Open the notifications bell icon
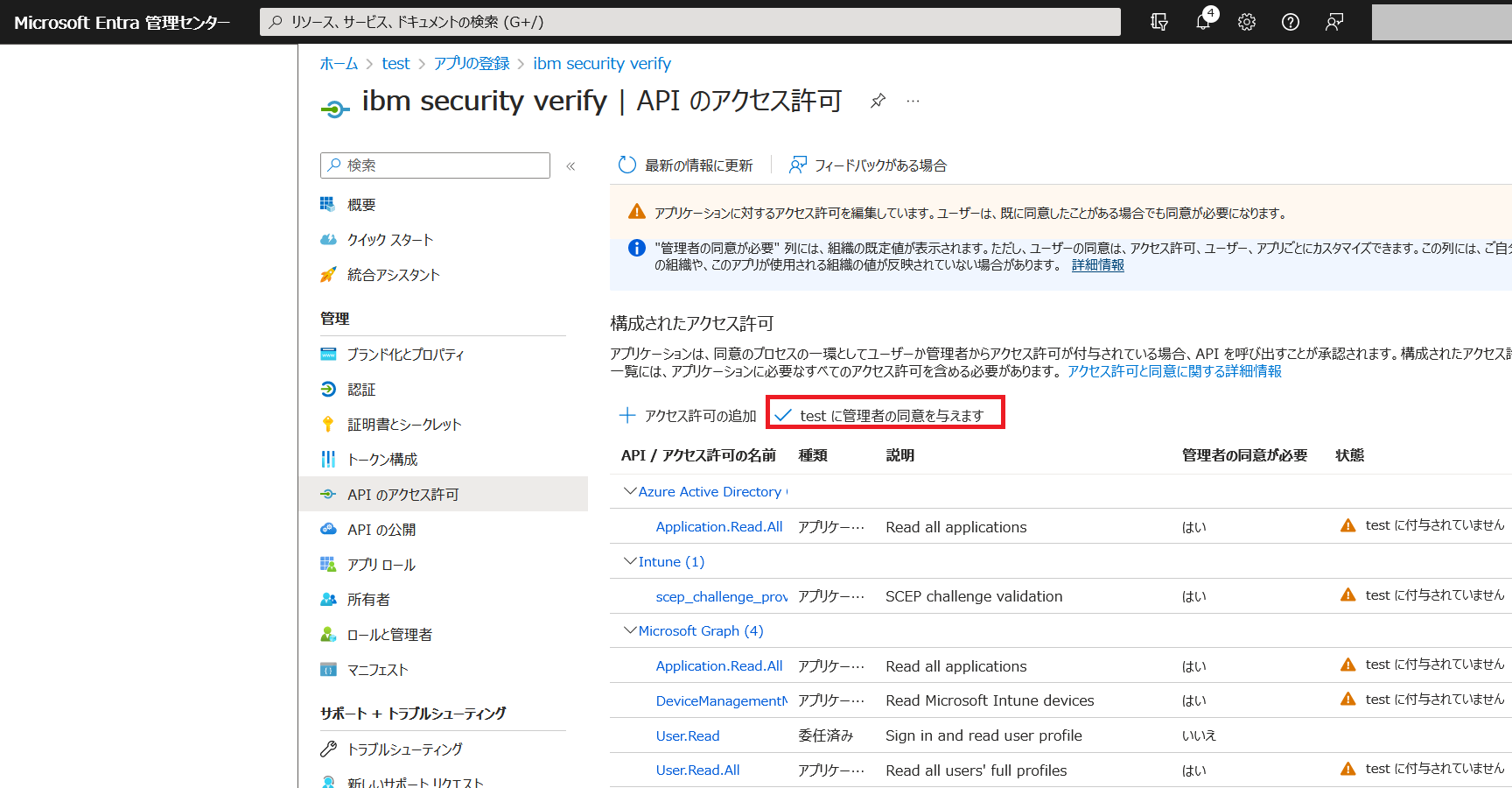Viewport: 1512px width, 788px height. click(x=1204, y=21)
